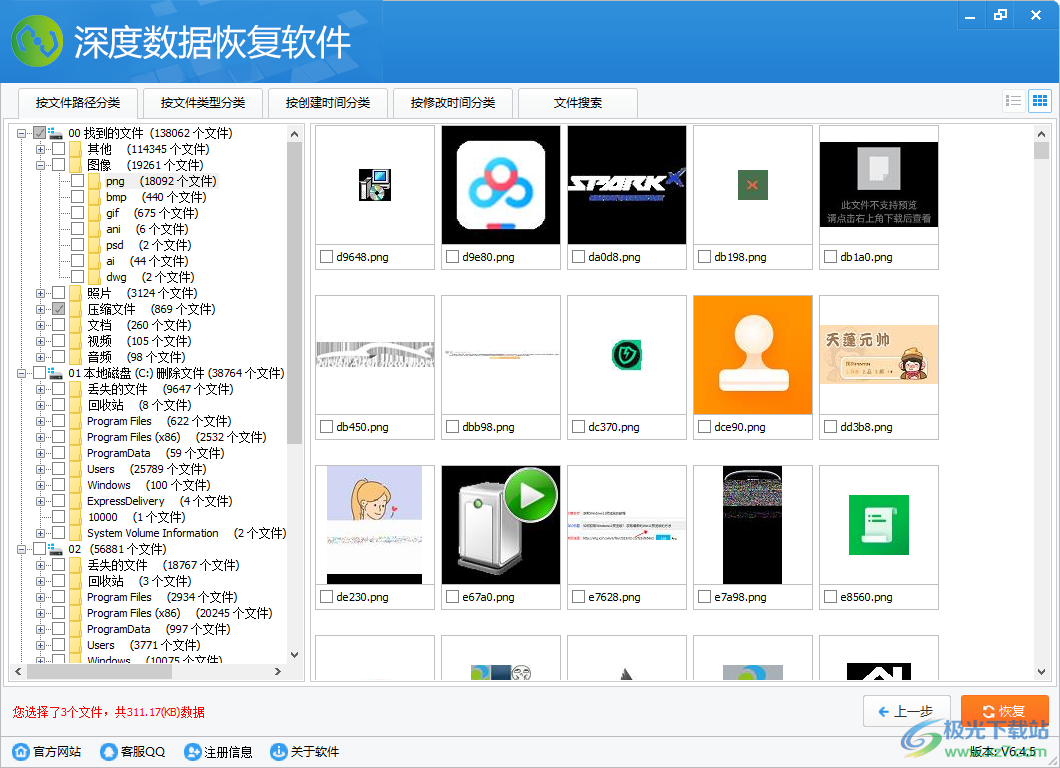Expand the 回收站 (8 个文件) node

41,406
